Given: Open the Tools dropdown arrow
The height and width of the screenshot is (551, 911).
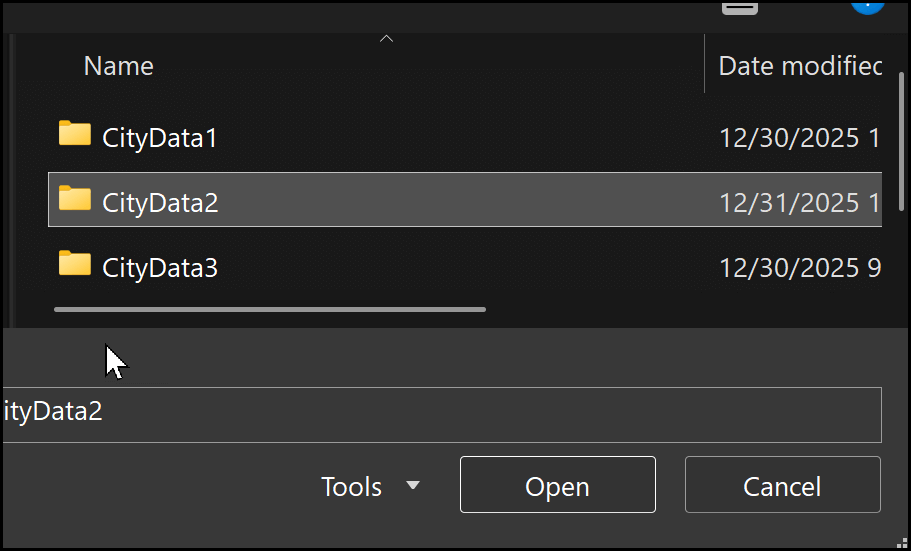Looking at the screenshot, I should [x=413, y=486].
